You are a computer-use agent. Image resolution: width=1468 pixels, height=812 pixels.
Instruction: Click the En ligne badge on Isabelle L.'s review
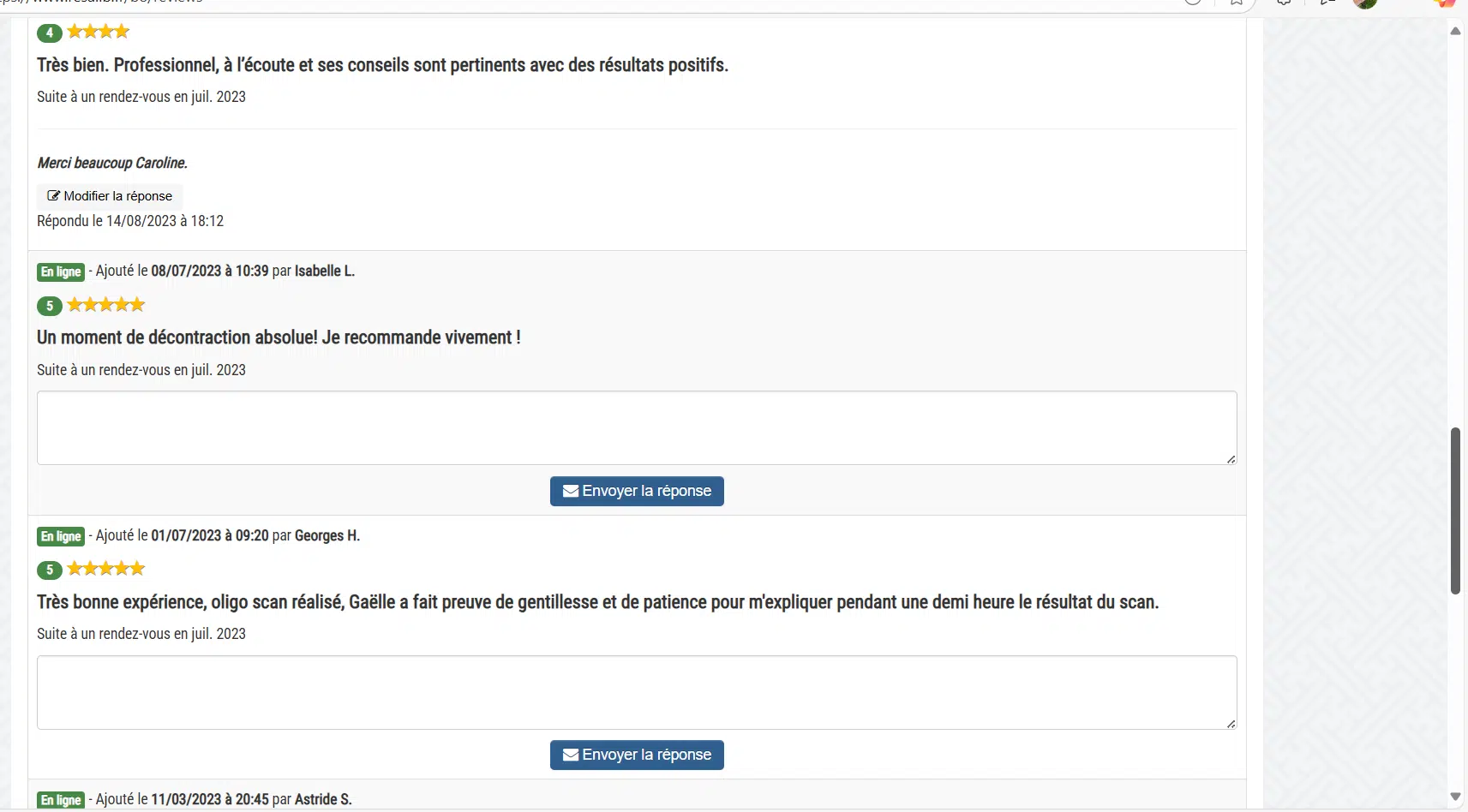point(61,272)
